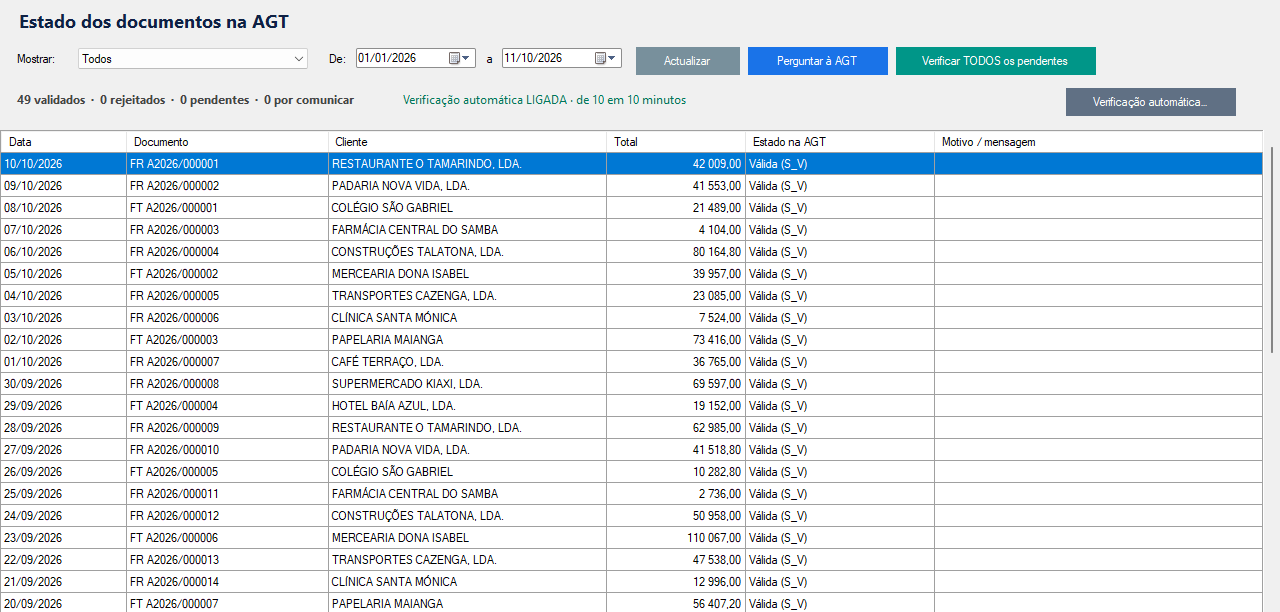Sort by the Data column header

(x=63, y=142)
